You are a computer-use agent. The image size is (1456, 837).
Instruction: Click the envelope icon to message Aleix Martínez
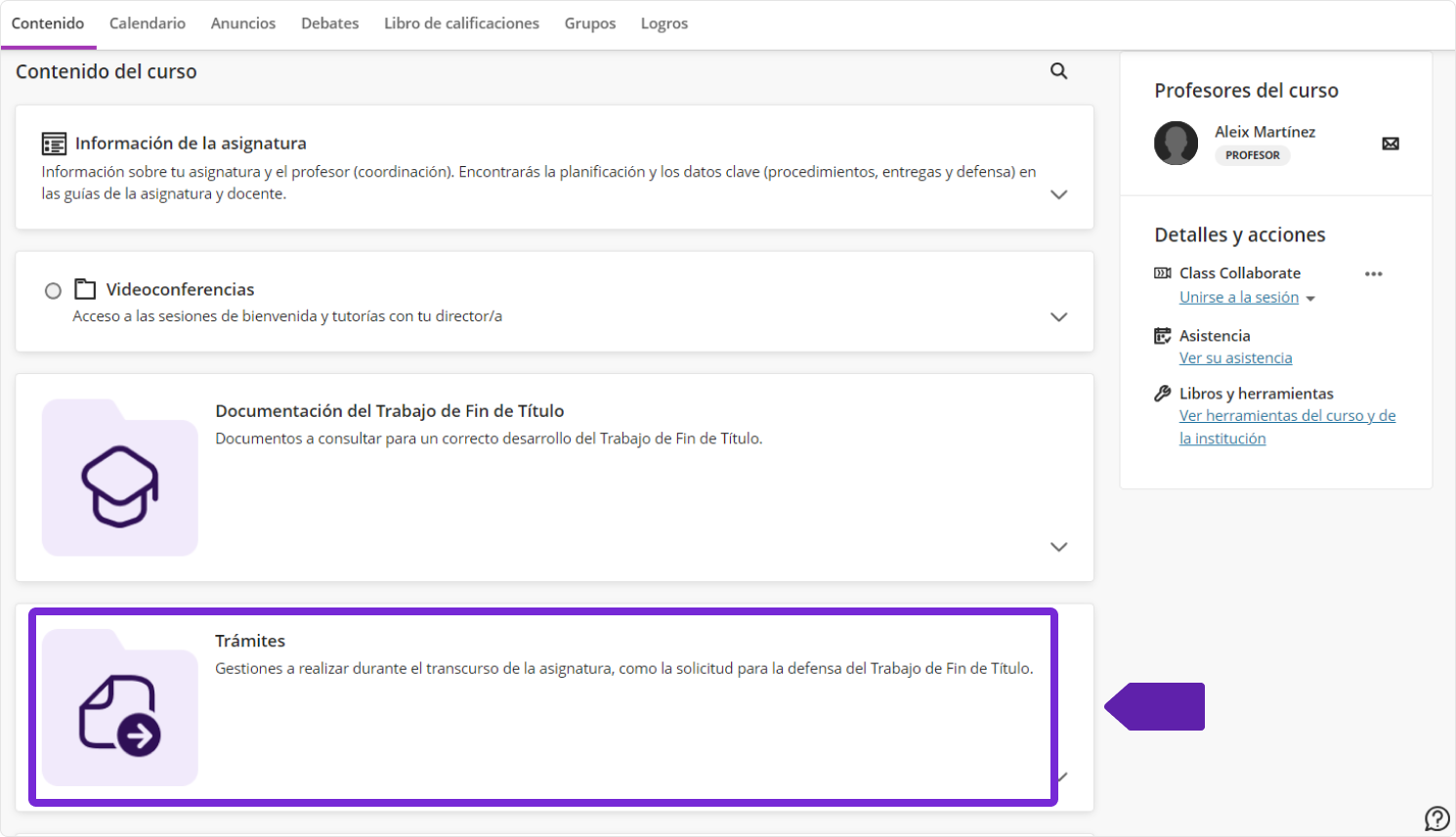(x=1391, y=144)
